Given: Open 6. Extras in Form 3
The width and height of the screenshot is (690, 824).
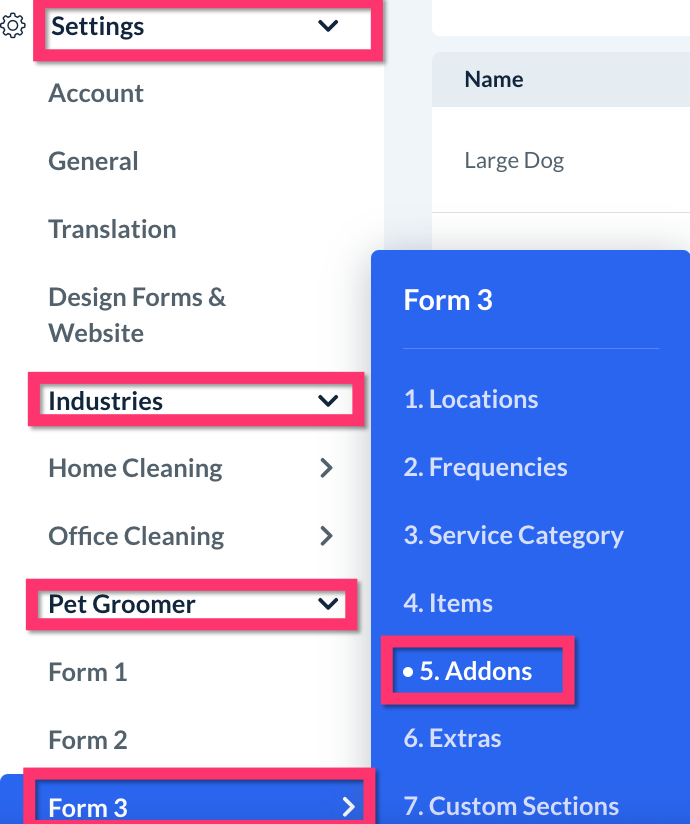Looking at the screenshot, I should pos(452,739).
